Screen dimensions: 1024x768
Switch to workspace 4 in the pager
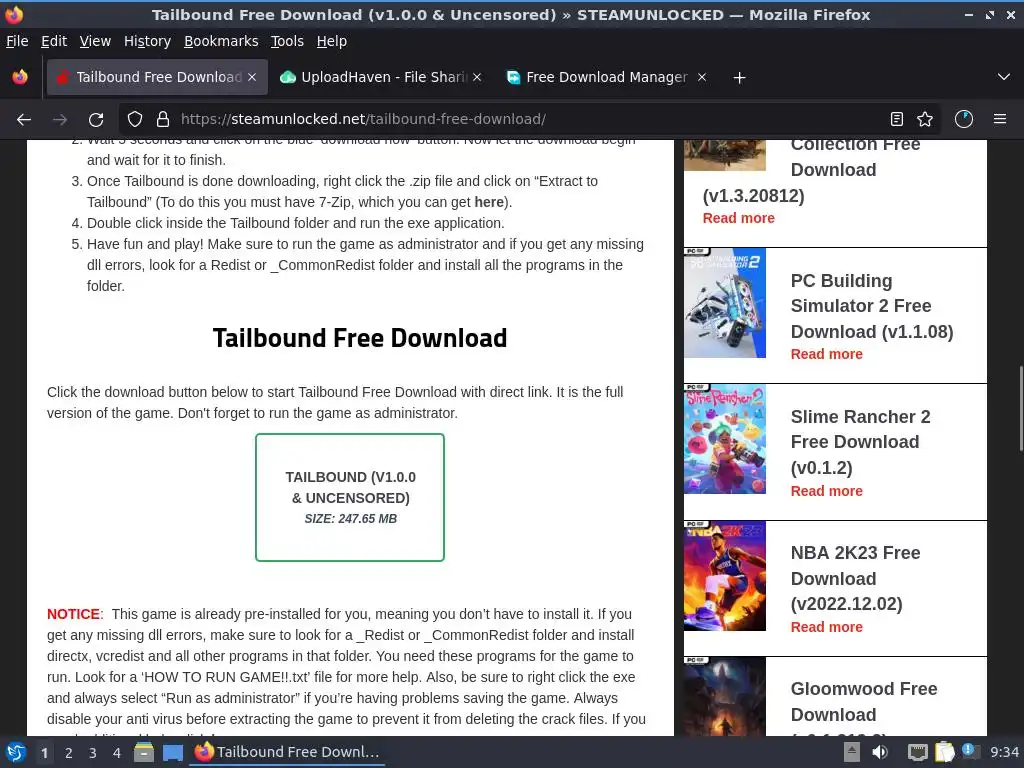click(x=117, y=753)
